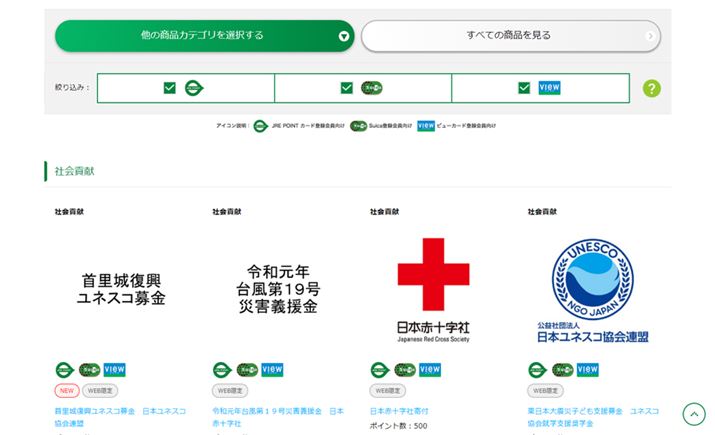Click VIEW icon under 首里城復興ユネスコ募金
715x435 pixels.
pos(114,370)
